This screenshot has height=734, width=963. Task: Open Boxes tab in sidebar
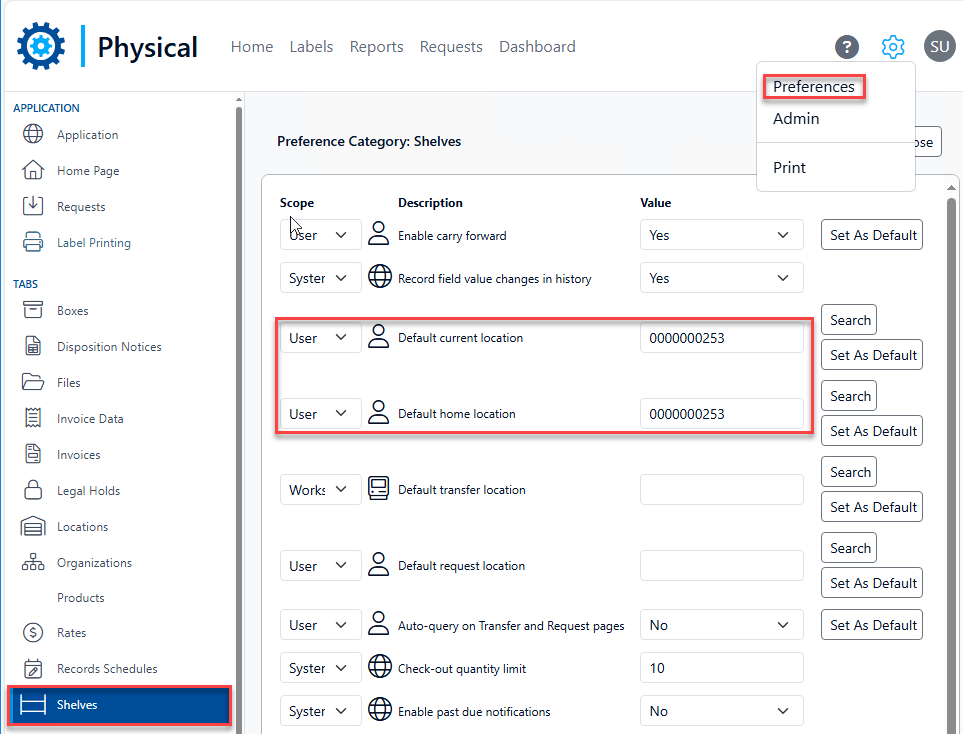[72, 311]
